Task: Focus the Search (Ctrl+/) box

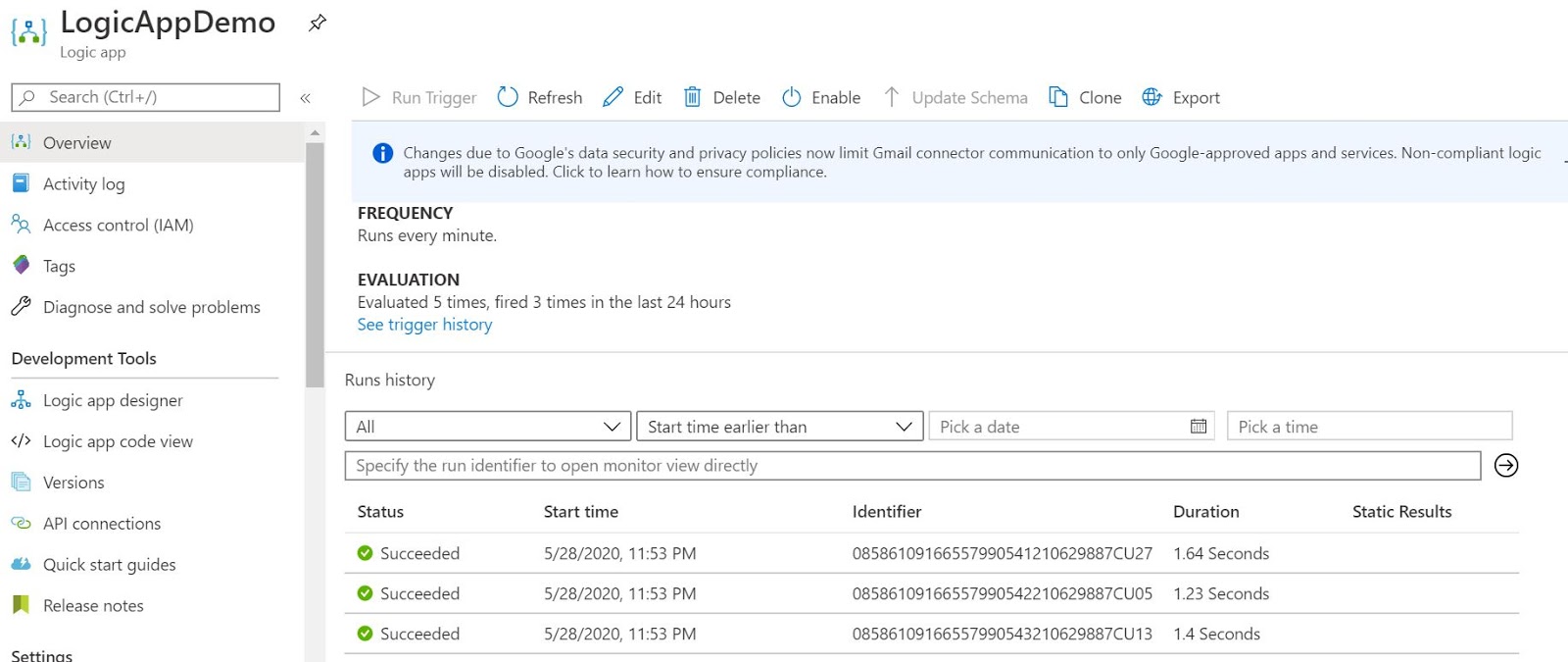Action: (145, 97)
